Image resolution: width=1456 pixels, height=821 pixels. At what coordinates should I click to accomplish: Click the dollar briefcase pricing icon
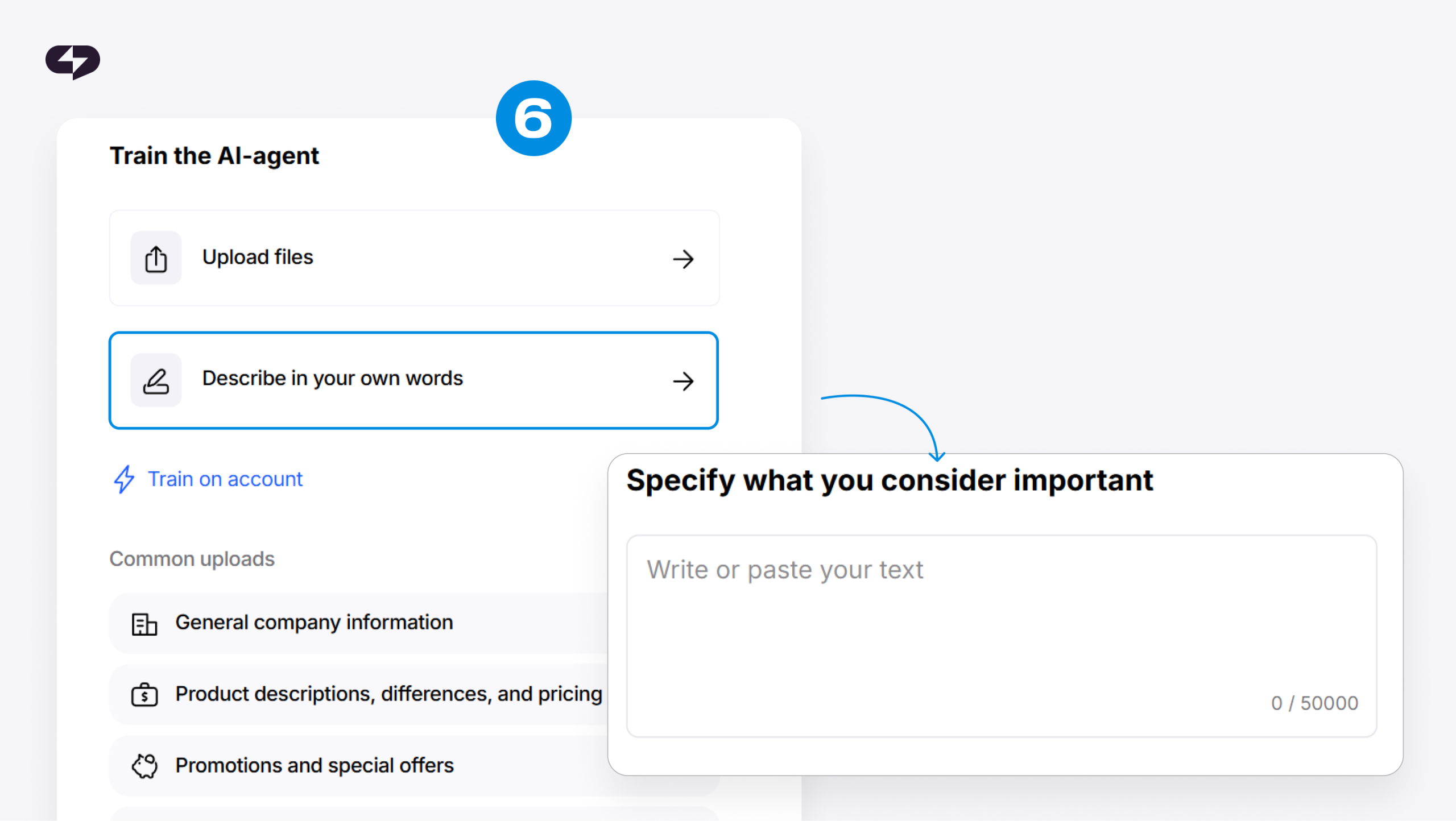tap(144, 695)
